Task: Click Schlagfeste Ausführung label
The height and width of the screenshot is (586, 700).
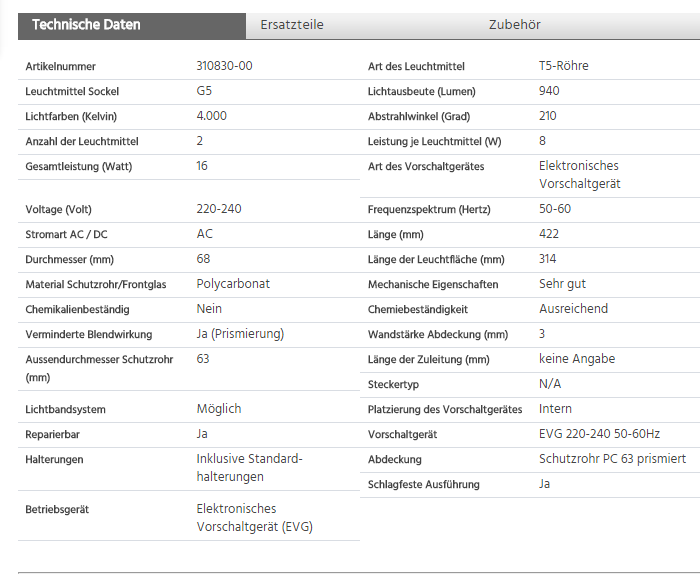Action: [x=424, y=484]
